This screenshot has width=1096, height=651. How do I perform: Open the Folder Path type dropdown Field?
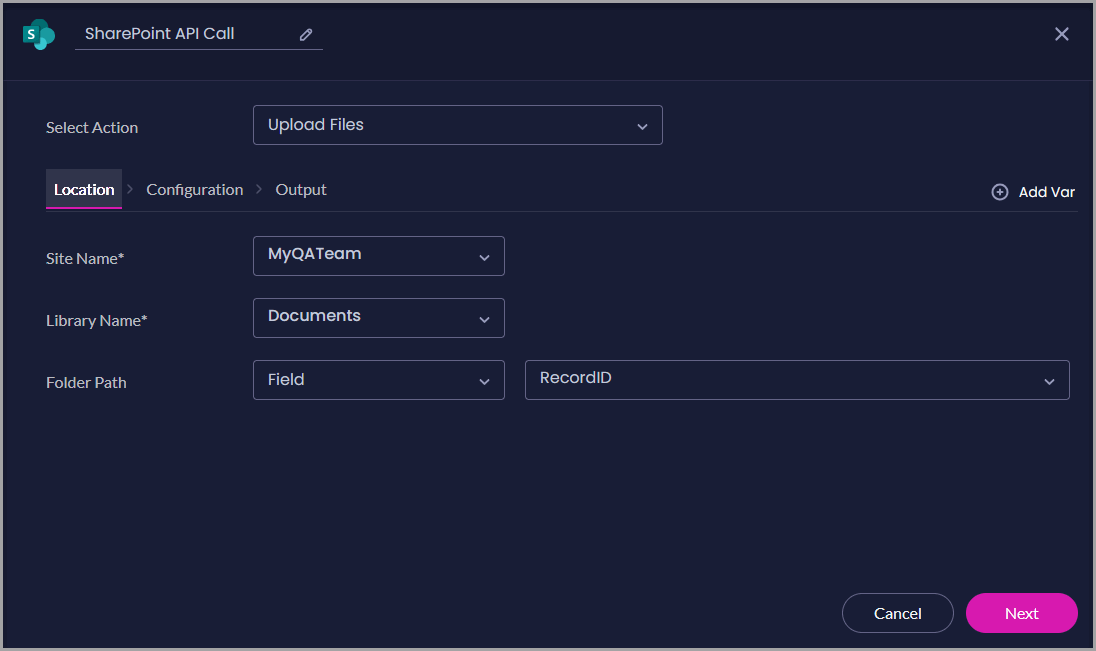378,380
